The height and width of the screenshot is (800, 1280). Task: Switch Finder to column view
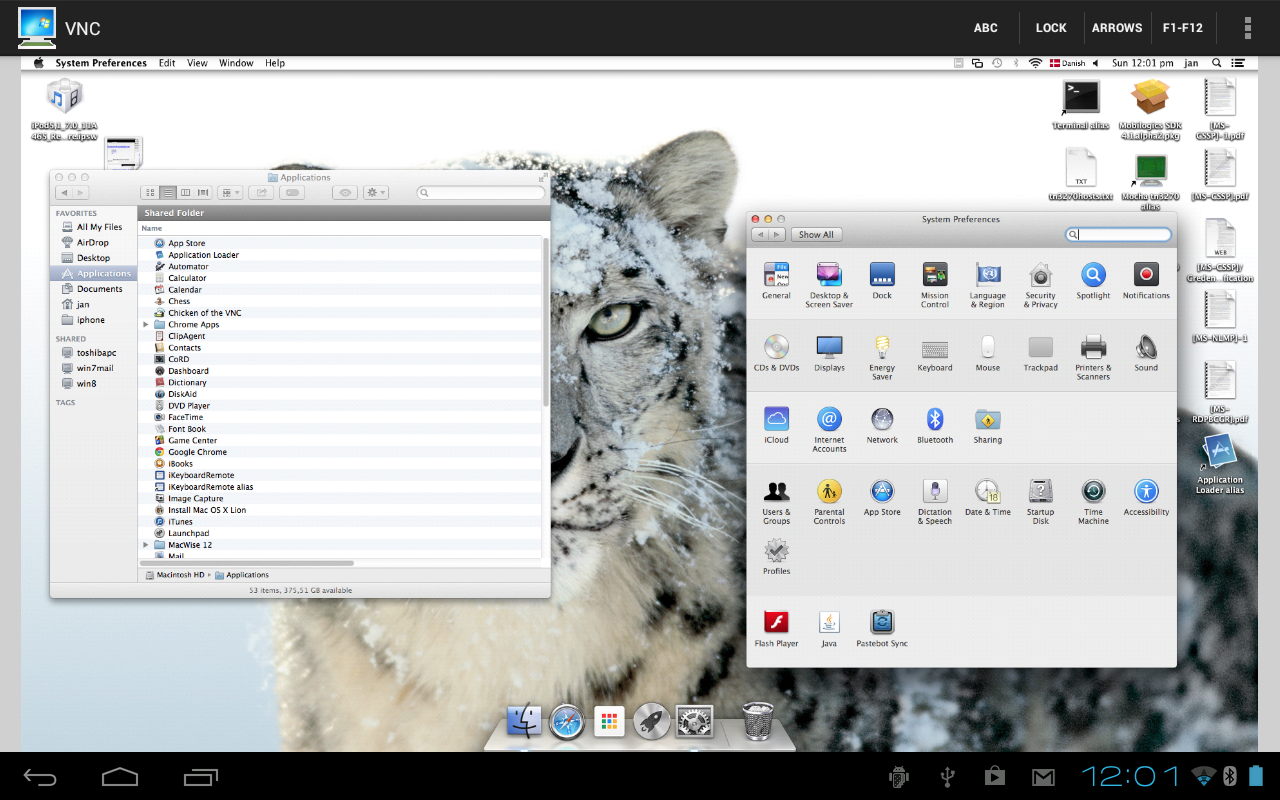click(186, 192)
